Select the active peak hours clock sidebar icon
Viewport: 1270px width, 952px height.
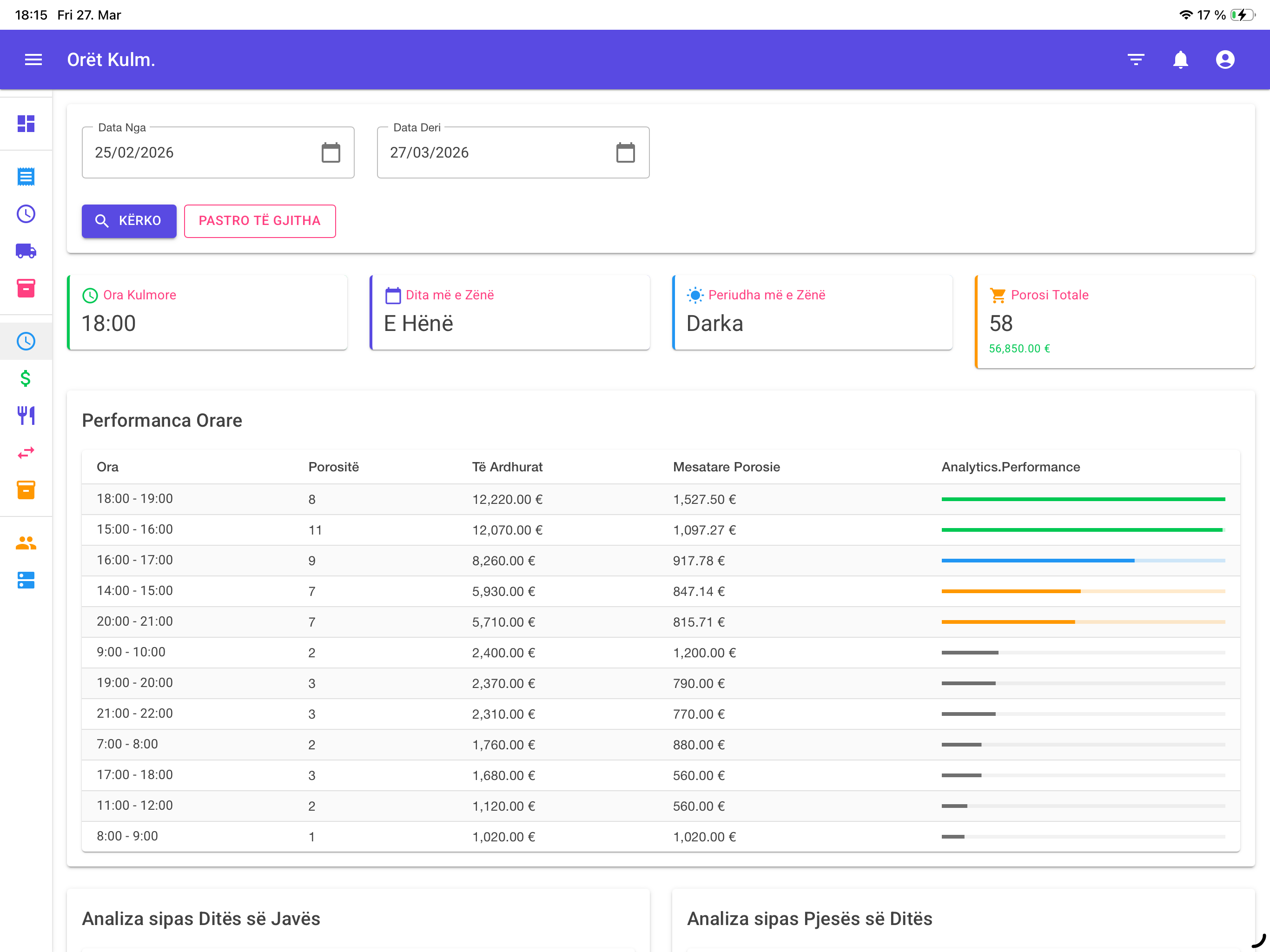(26, 341)
